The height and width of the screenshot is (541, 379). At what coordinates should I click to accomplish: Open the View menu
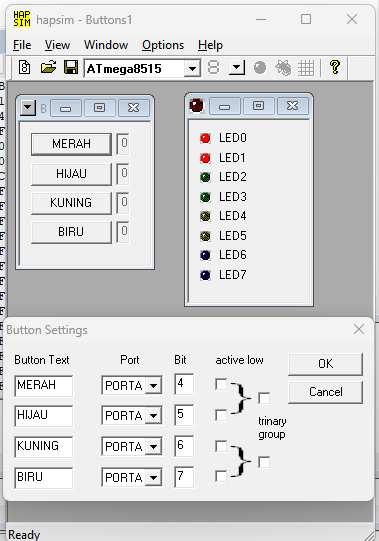(x=57, y=45)
